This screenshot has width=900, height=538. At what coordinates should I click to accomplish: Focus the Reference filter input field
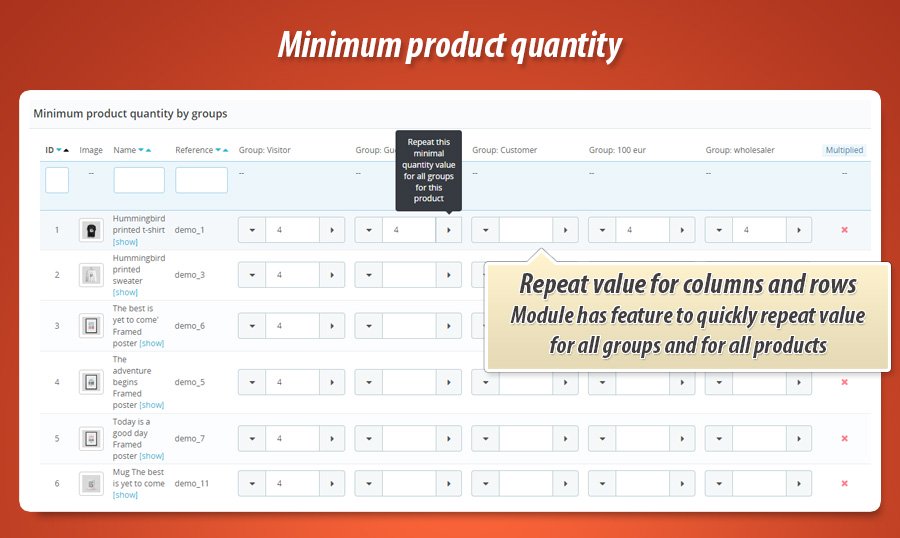201,180
